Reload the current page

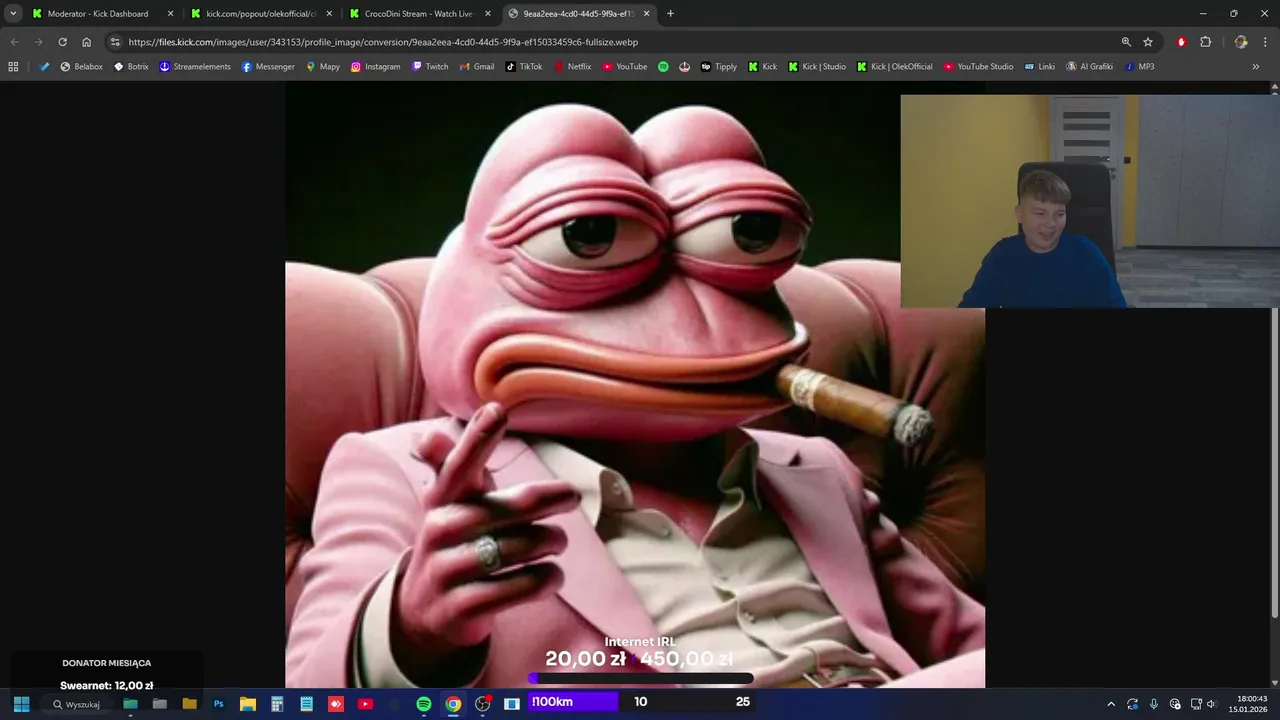click(x=62, y=42)
